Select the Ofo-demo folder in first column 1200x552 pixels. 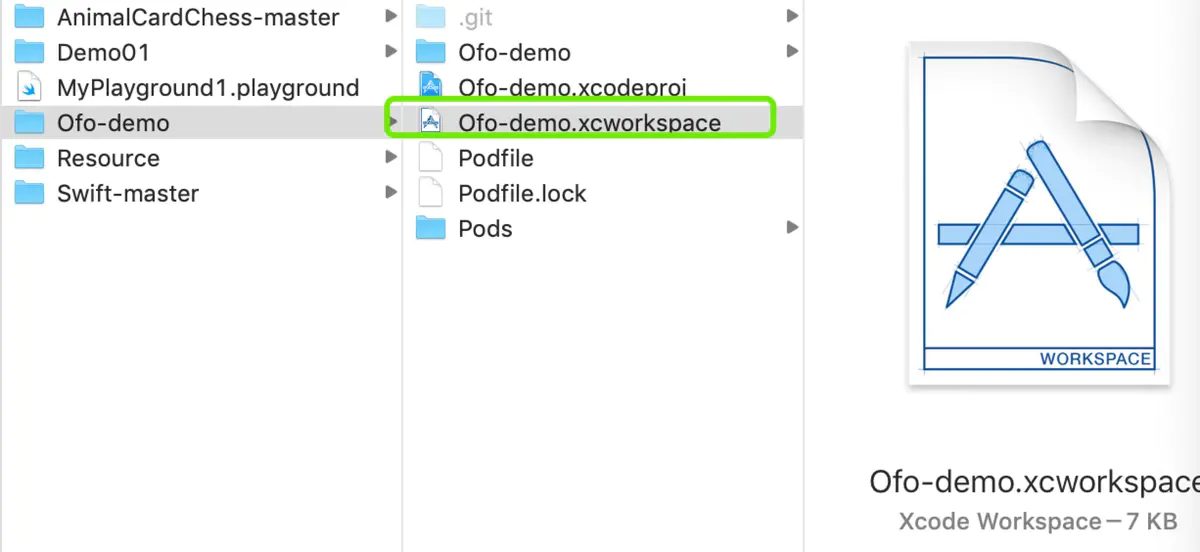[x=201, y=122]
